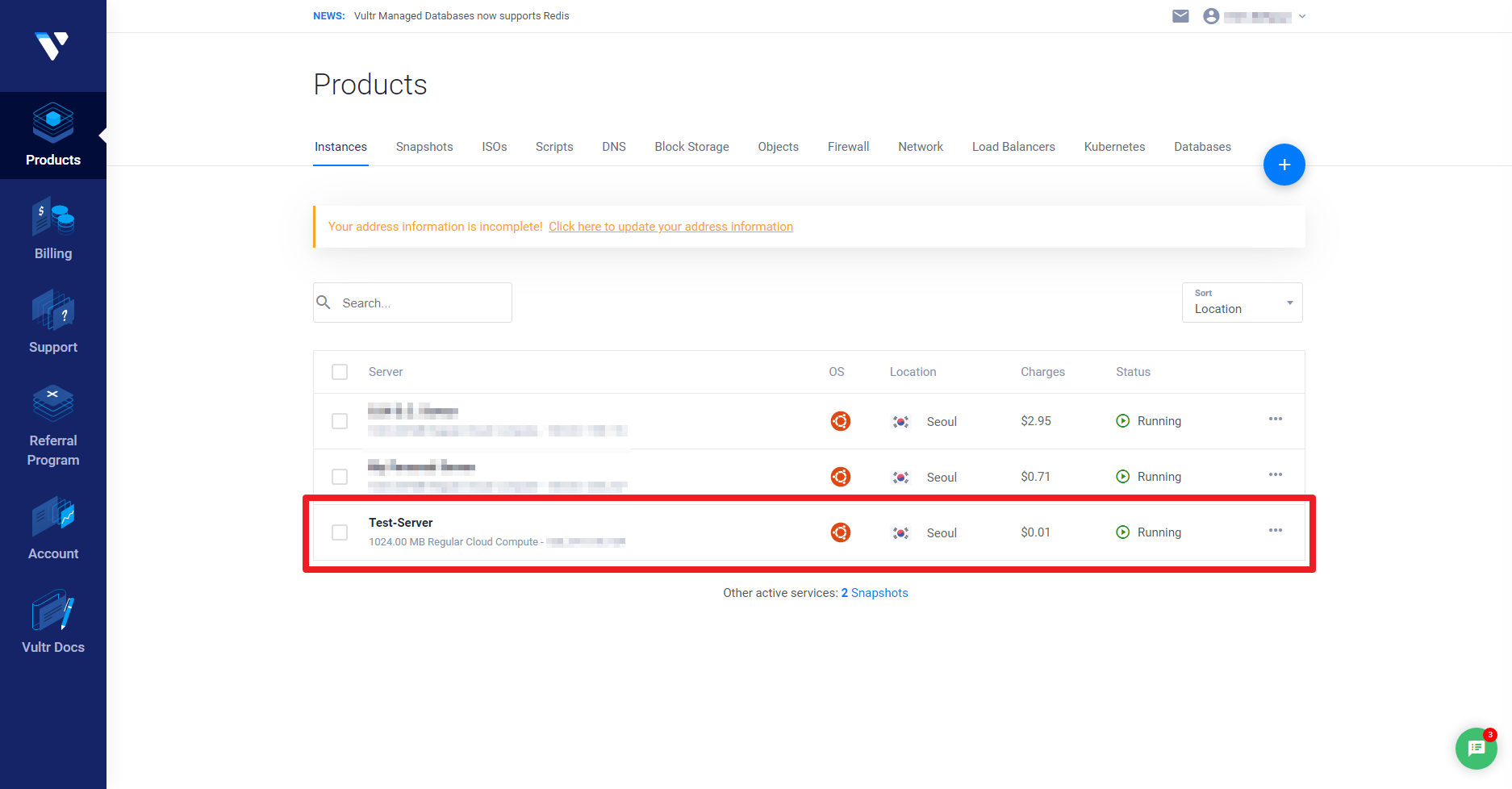
Task: Click the $0.71 charge value
Action: [1036, 477]
